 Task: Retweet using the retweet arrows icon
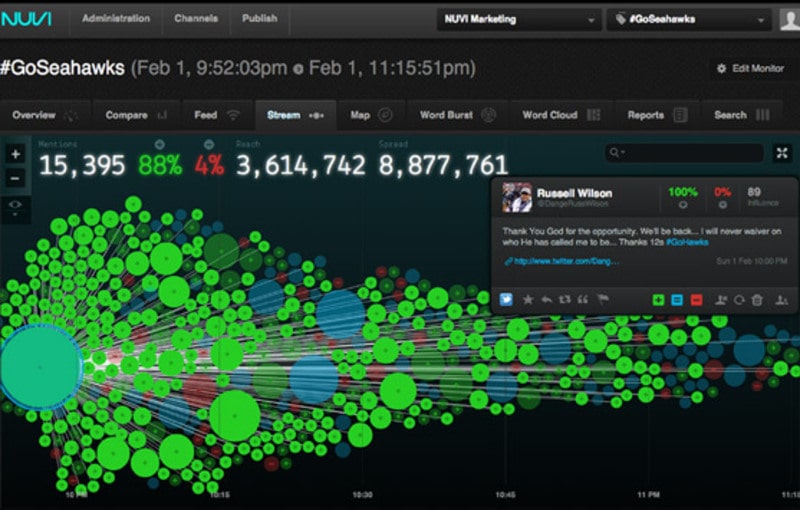(x=564, y=299)
